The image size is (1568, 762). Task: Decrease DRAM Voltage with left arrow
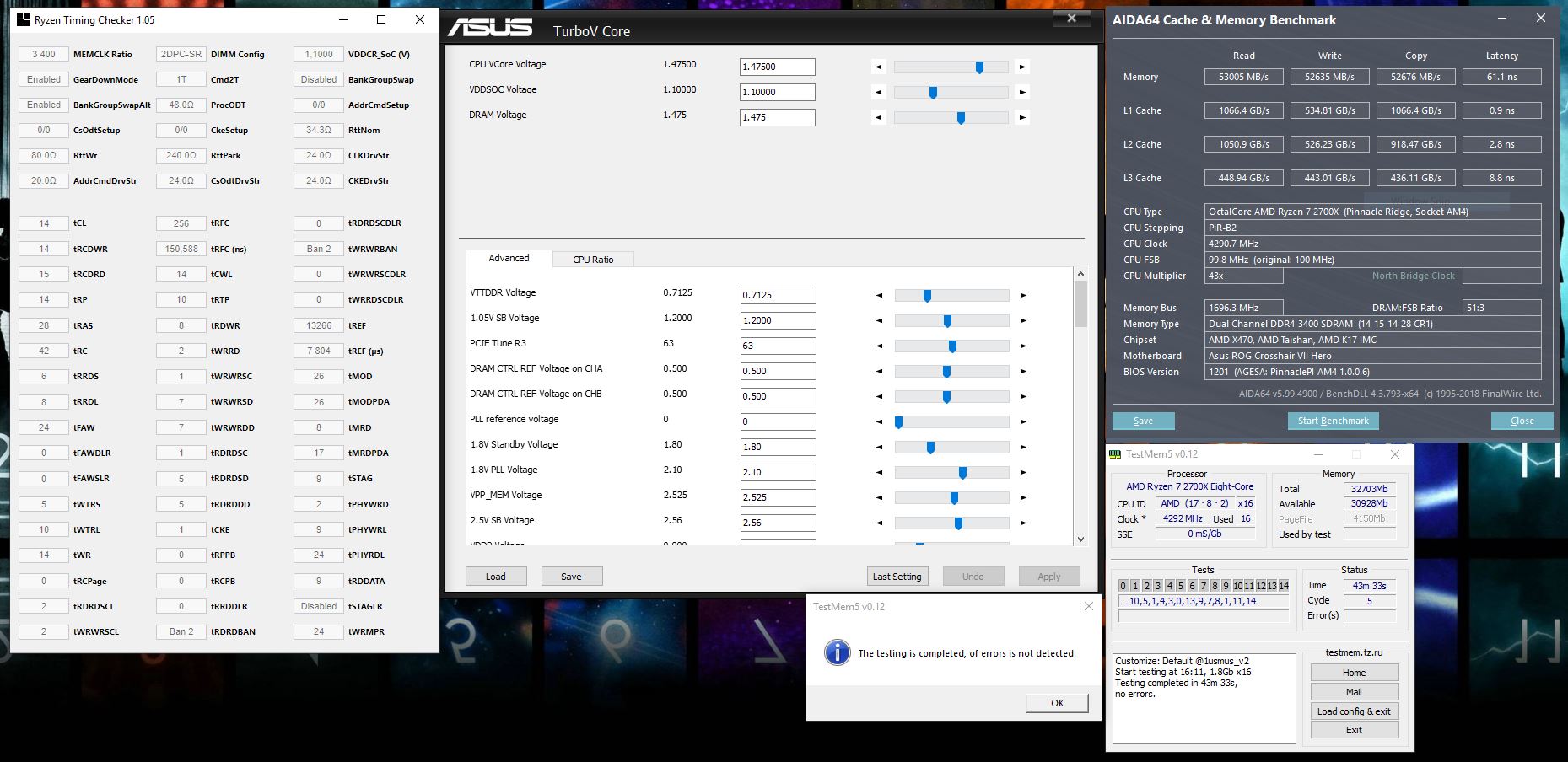coord(879,117)
